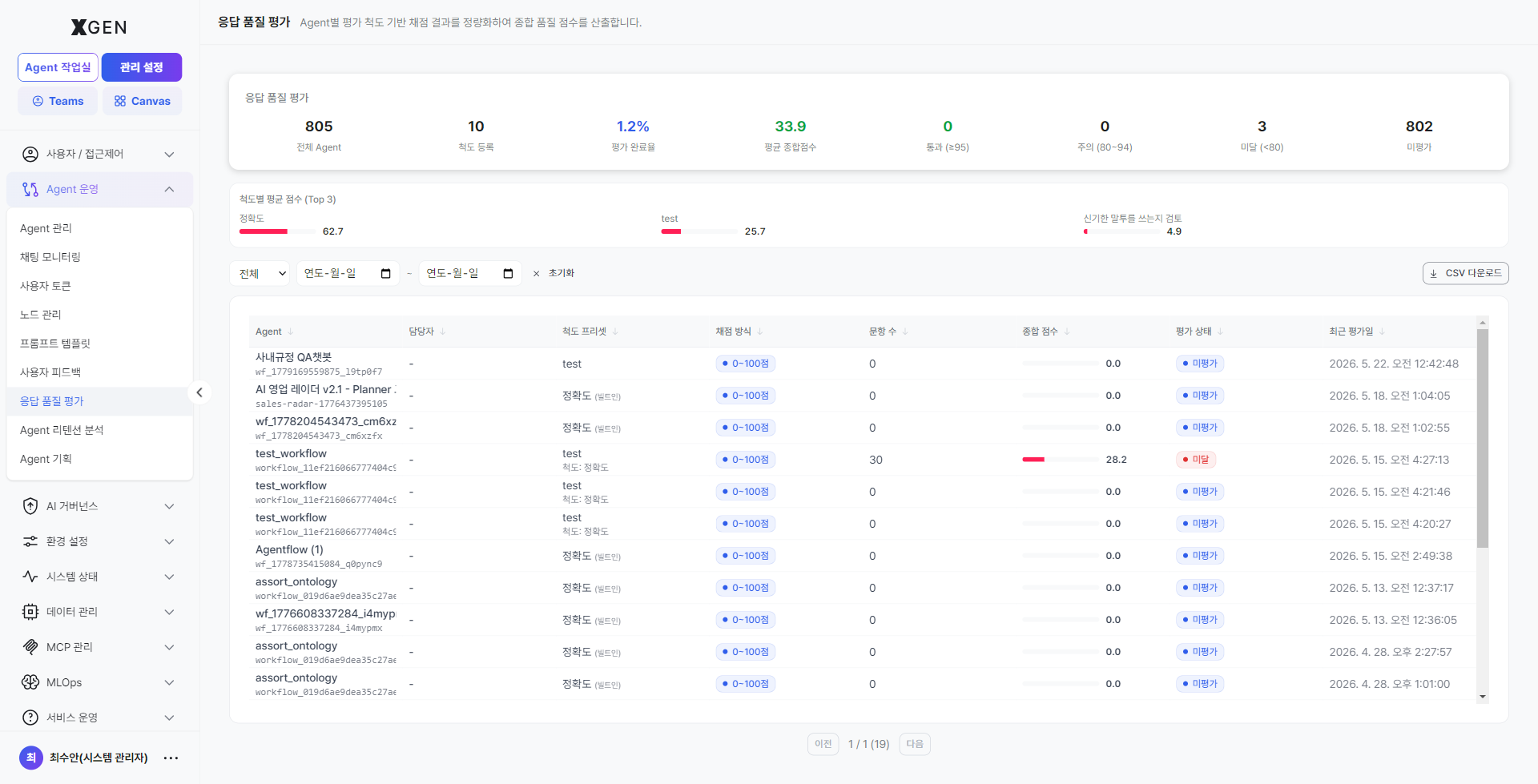Image resolution: width=1538 pixels, height=784 pixels.
Task: Sort by 종합 점수 column arrow
Action: point(1066,332)
